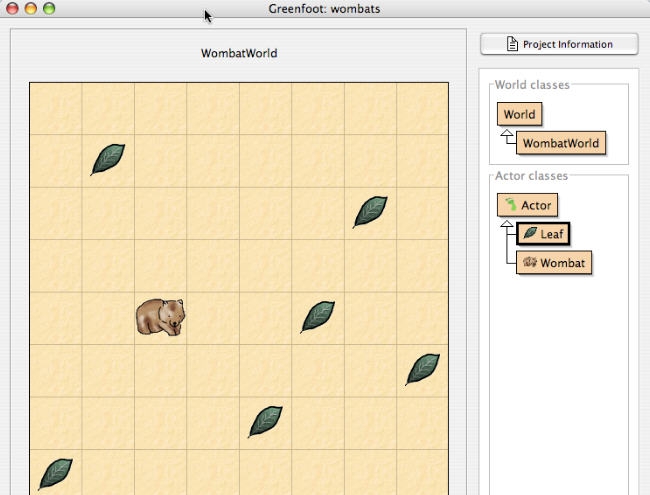Click the leaf directly right of the wombat
Image resolution: width=650 pixels, height=495 pixels.
[318, 317]
